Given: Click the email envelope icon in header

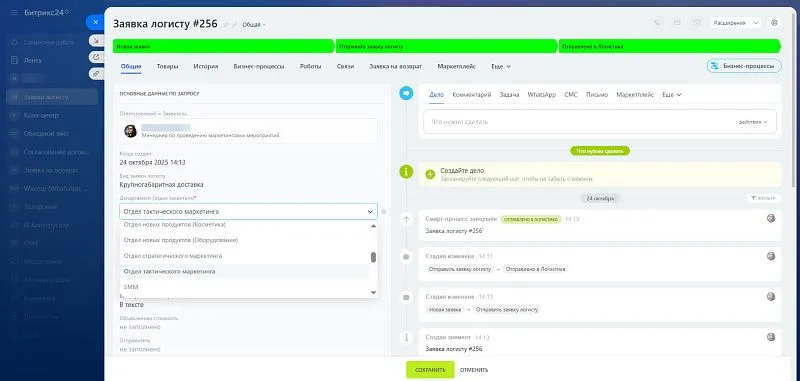Looking at the screenshot, I should [677, 23].
